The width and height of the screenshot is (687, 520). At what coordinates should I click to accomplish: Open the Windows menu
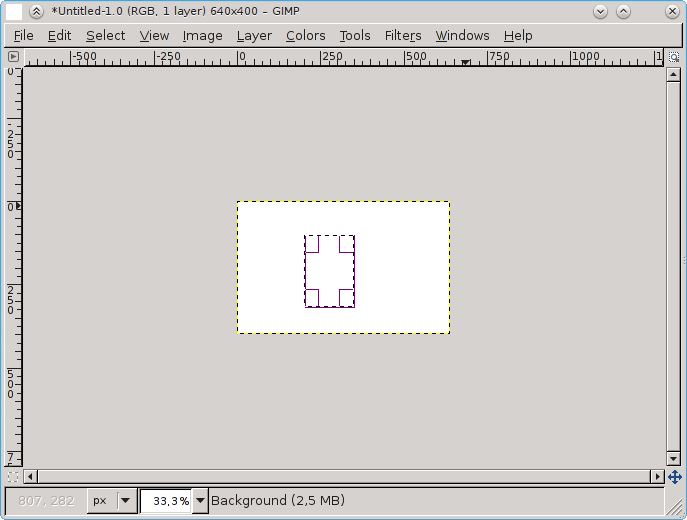click(x=462, y=35)
